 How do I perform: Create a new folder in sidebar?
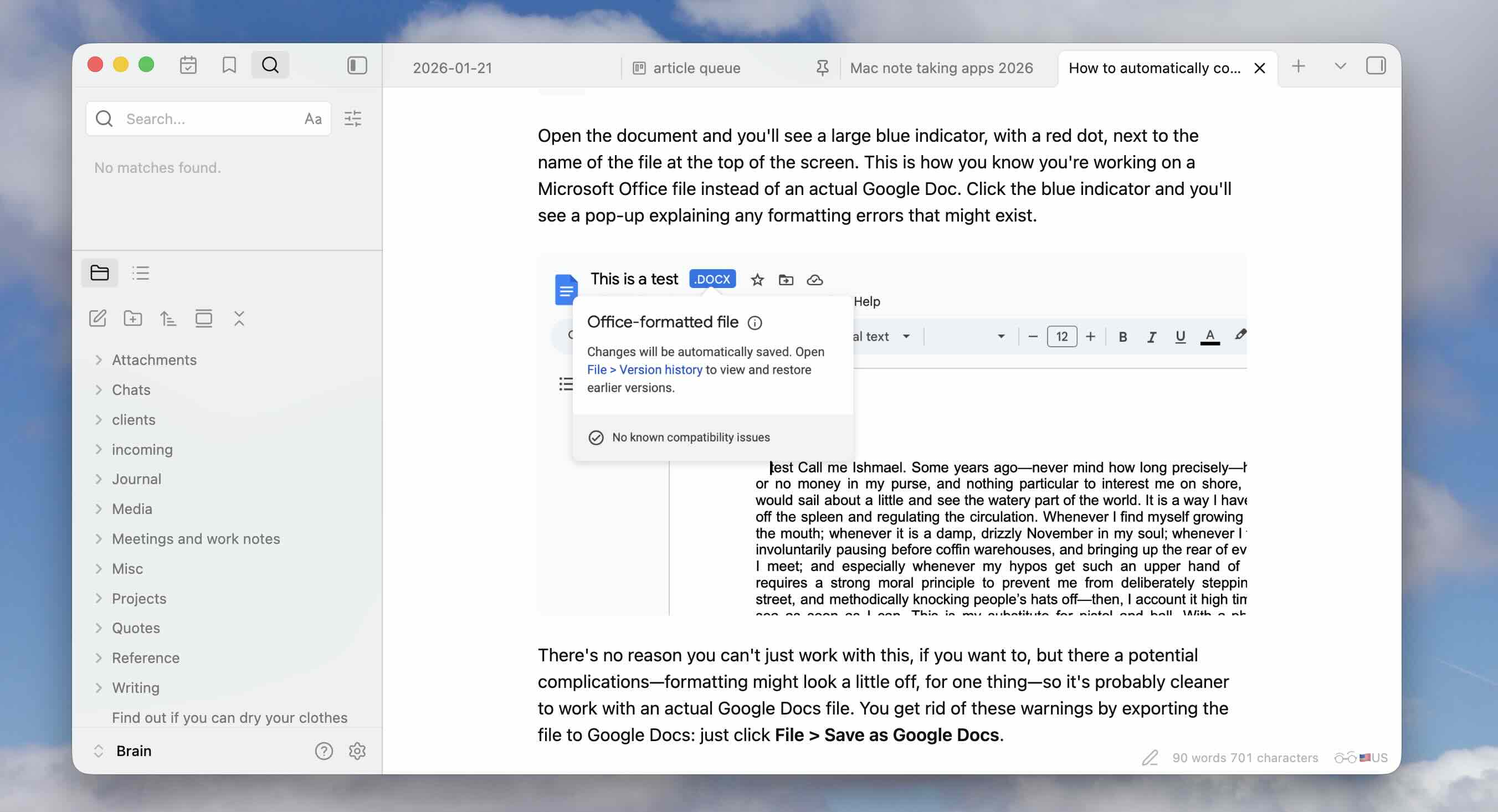click(x=132, y=318)
